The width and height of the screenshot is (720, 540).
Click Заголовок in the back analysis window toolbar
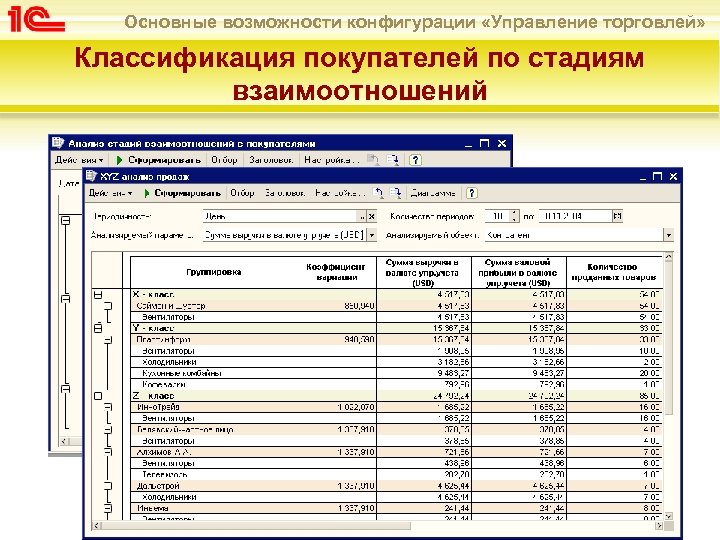271,160
